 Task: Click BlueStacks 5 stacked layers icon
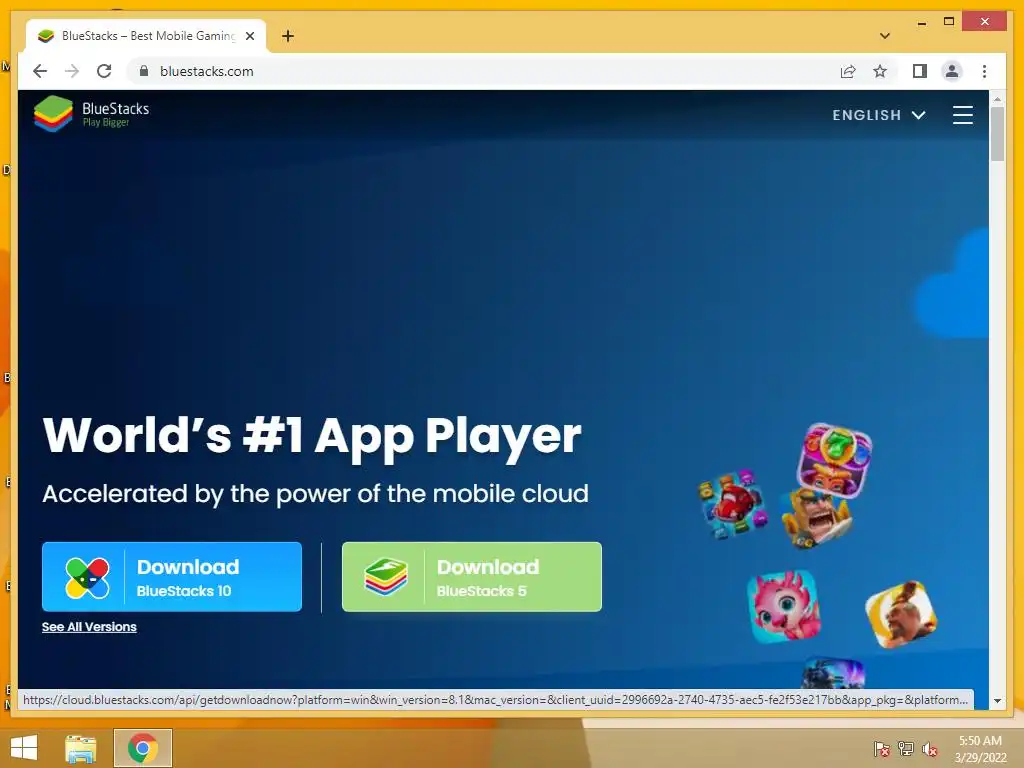(x=386, y=577)
